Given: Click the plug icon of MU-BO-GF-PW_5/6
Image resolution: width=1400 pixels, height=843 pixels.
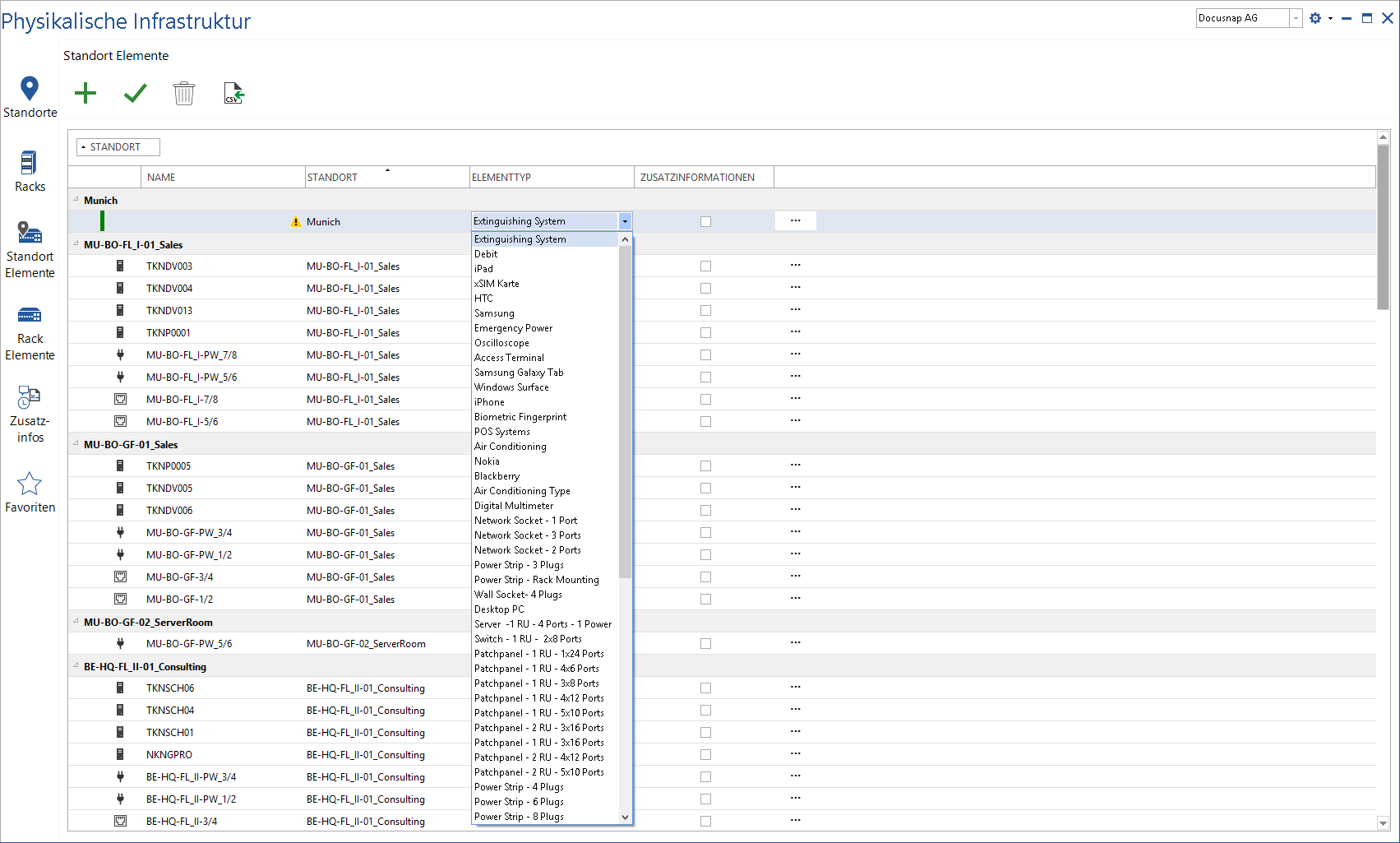Looking at the screenshot, I should 120,643.
